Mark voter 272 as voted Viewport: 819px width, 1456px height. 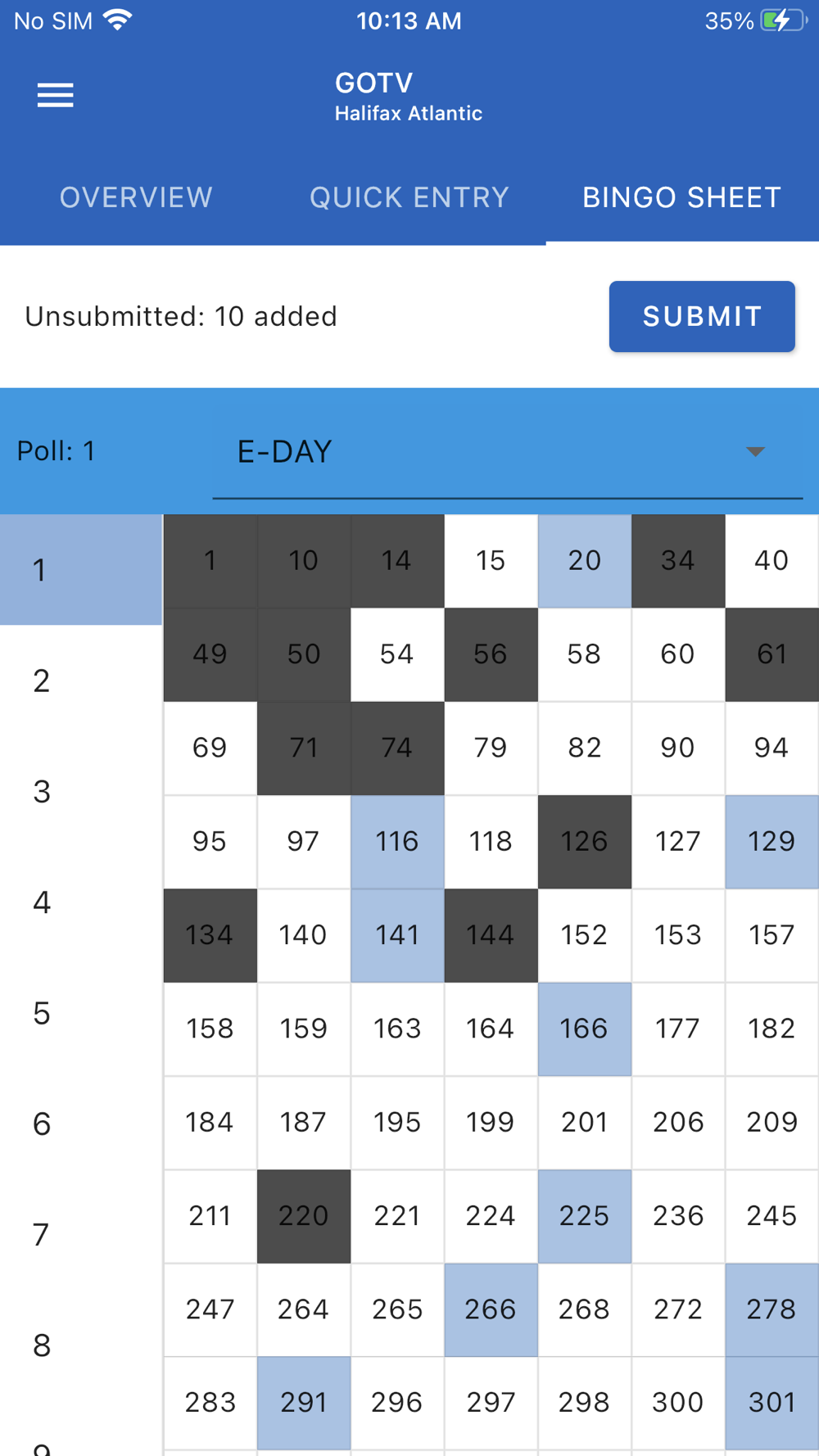pyautogui.click(x=677, y=1309)
